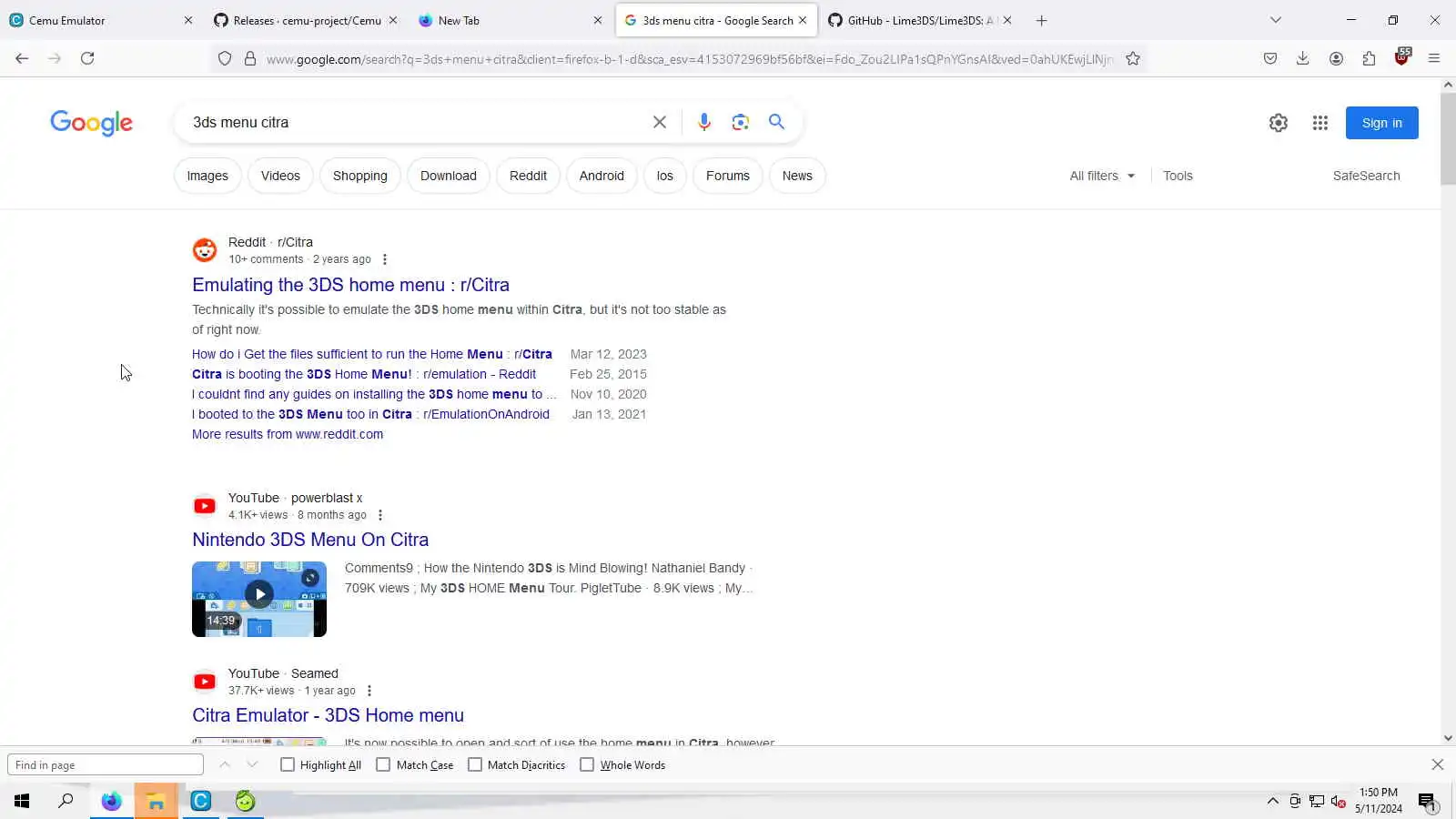
Task: Save page to Pocket
Action: (1270, 58)
